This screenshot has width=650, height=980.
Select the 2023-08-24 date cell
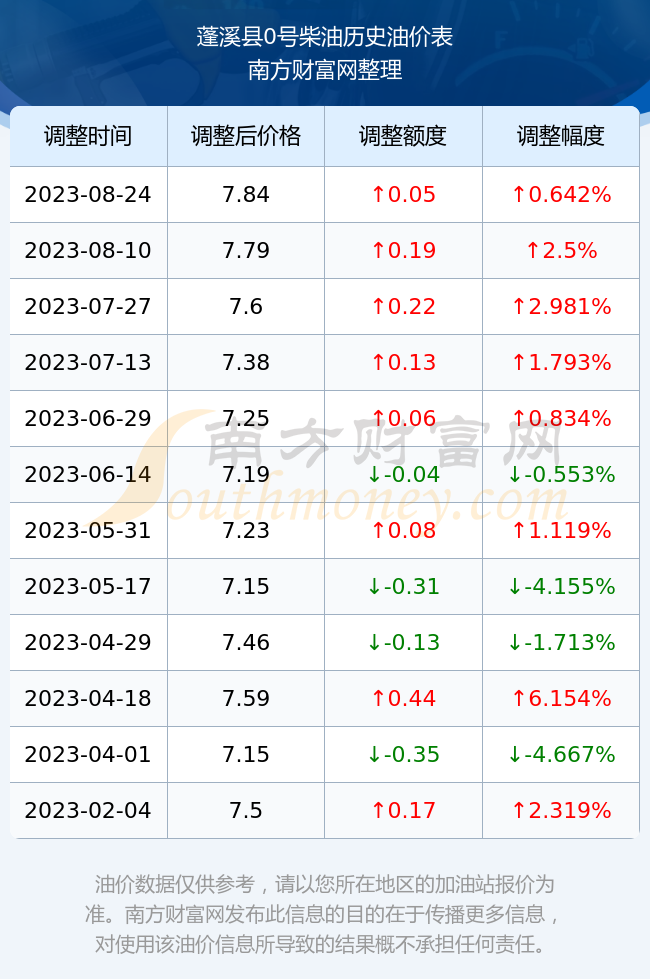click(88, 194)
